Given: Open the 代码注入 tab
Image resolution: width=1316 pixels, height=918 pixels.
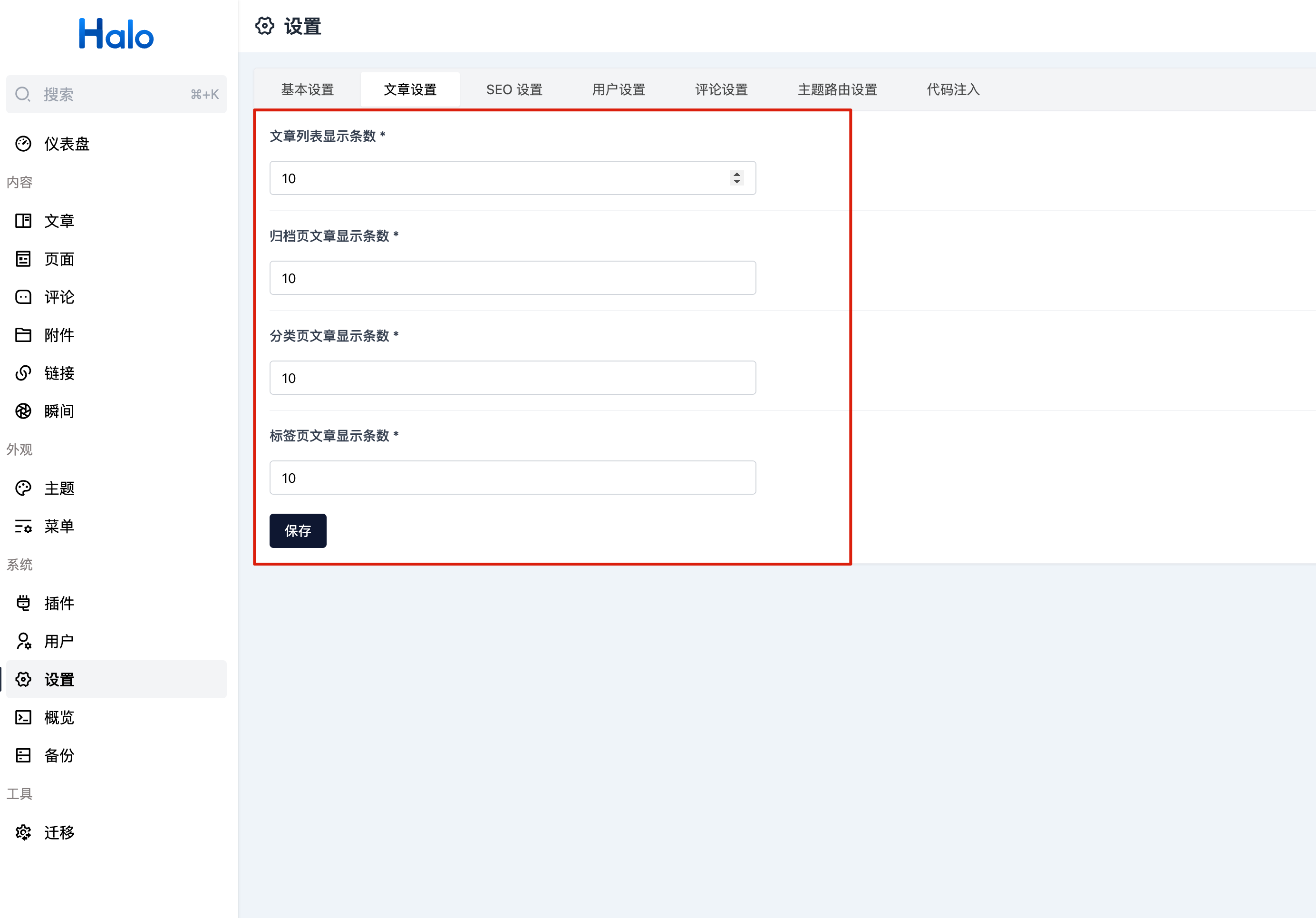Looking at the screenshot, I should (x=953, y=89).
